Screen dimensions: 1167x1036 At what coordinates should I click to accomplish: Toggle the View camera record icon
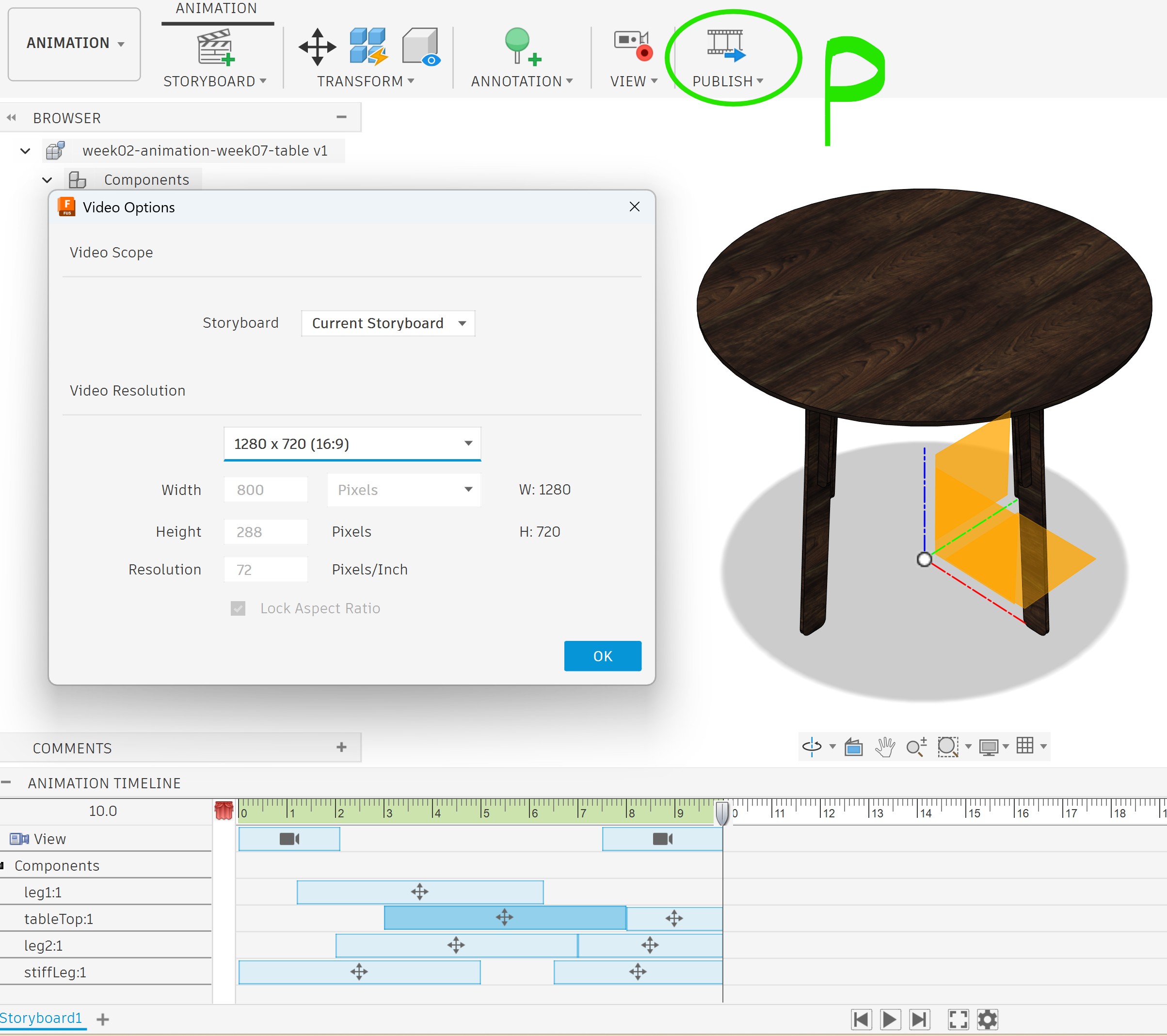click(x=633, y=45)
